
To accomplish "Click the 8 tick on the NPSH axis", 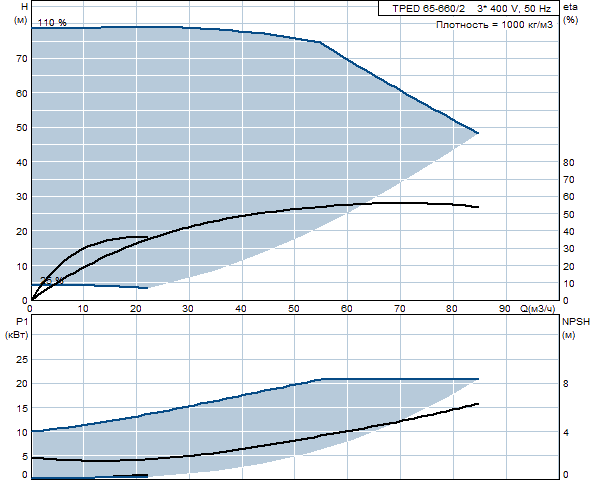I will coord(566,384).
